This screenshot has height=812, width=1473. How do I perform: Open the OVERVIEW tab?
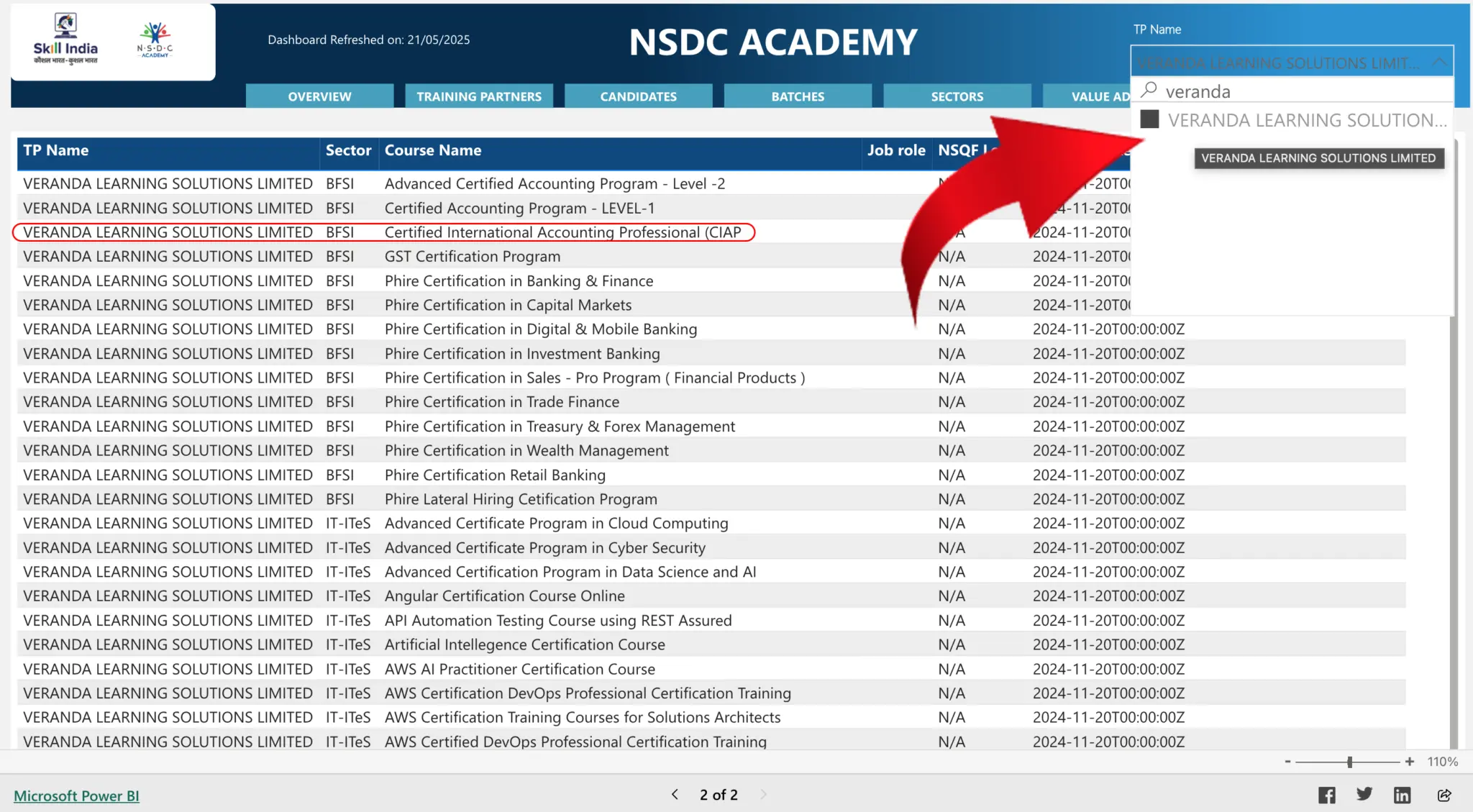(x=319, y=96)
